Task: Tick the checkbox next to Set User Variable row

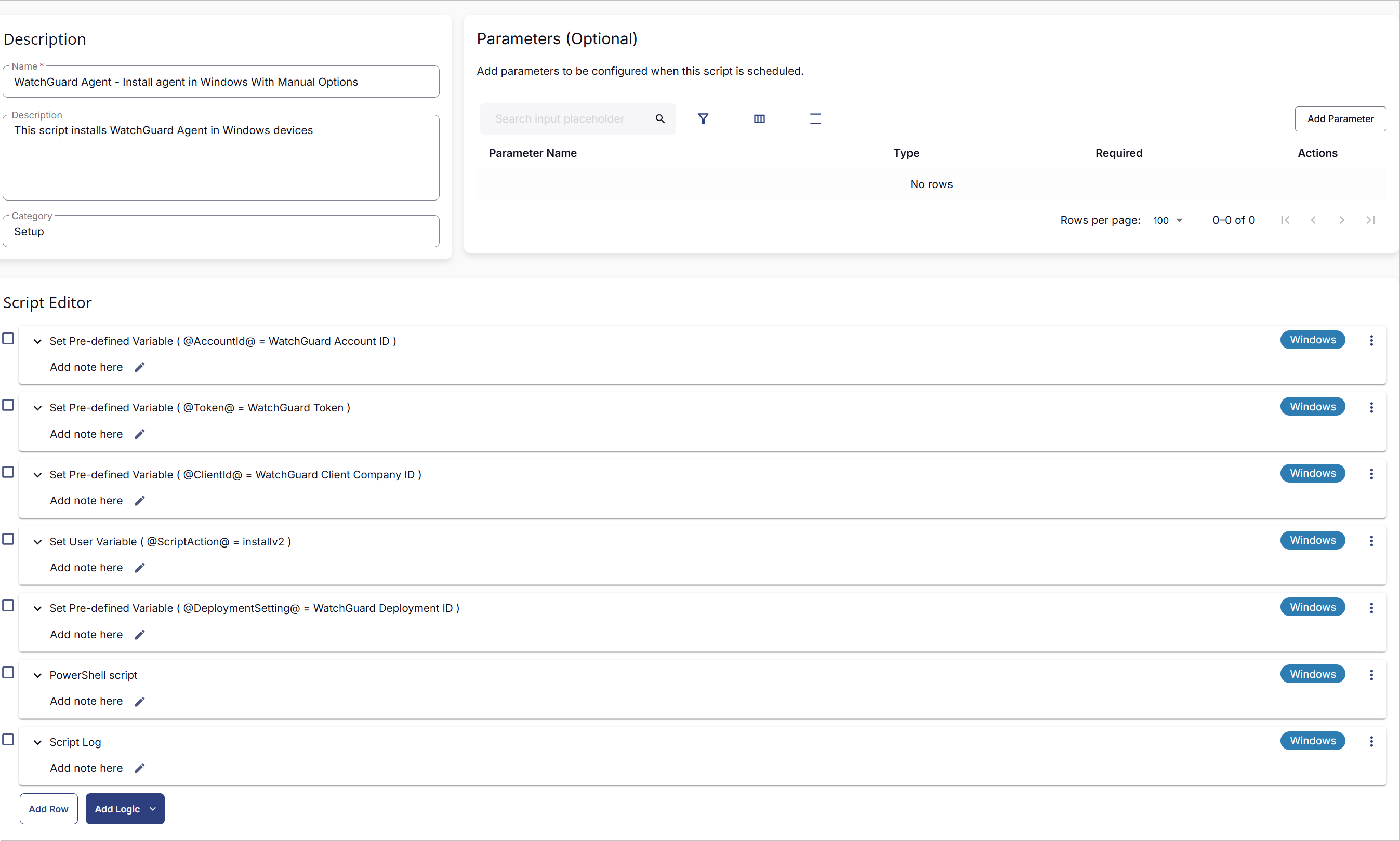Action: click(8, 539)
